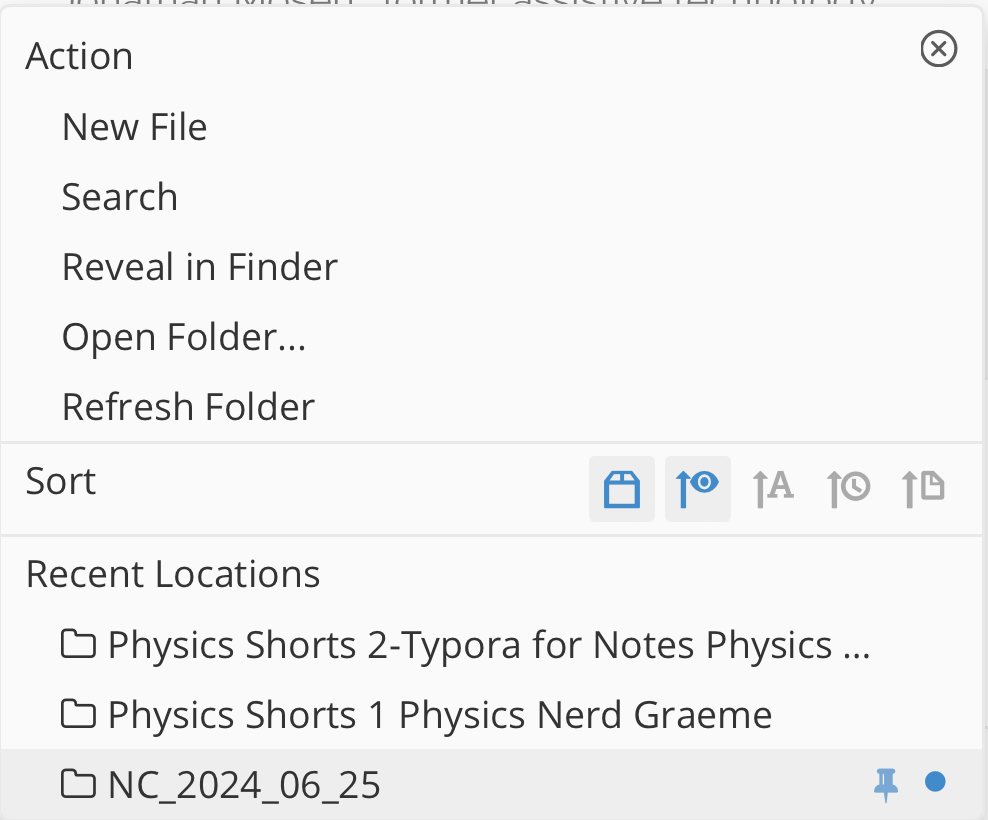Close the Action popup panel
Screen dimensions: 988x820
click(938, 49)
